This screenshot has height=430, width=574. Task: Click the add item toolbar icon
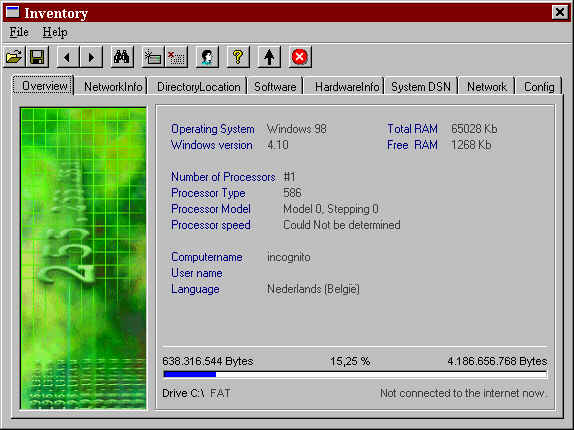coord(153,57)
